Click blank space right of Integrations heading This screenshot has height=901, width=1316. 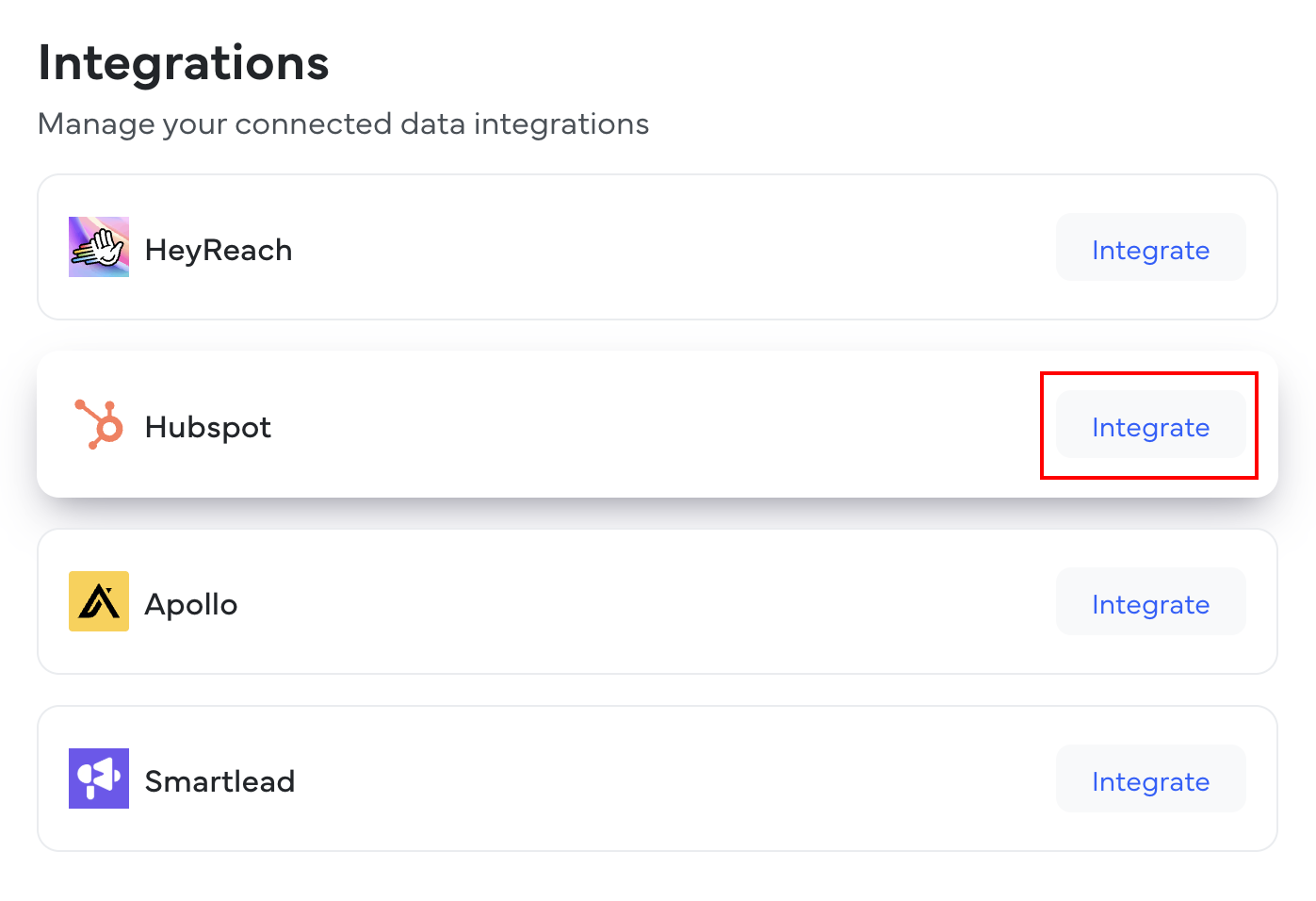801,63
